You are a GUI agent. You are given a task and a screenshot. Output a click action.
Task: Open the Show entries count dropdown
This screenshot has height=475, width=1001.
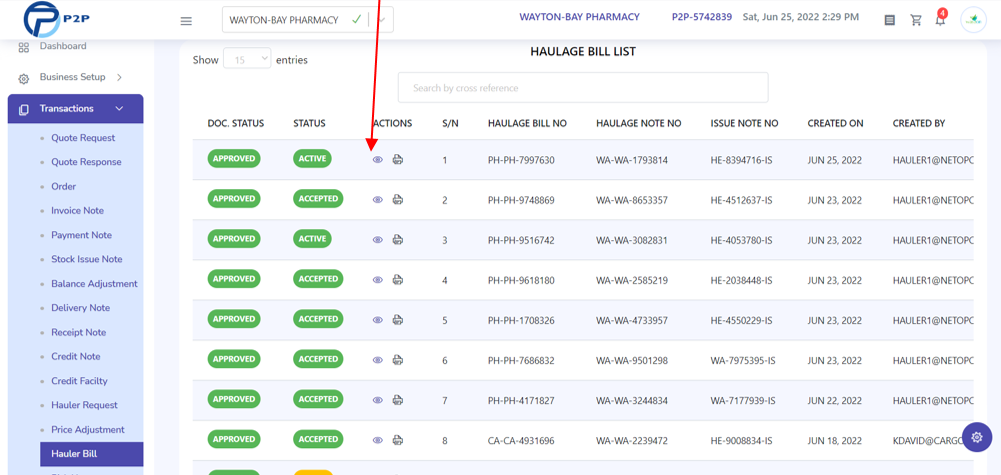point(247,60)
